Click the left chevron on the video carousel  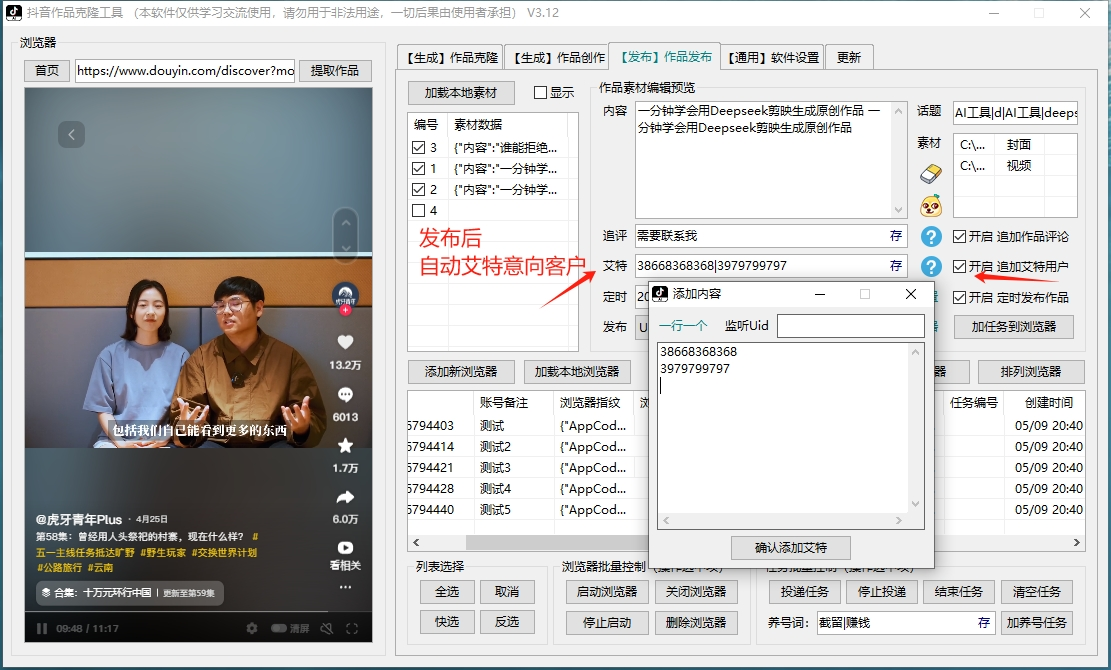click(x=71, y=133)
